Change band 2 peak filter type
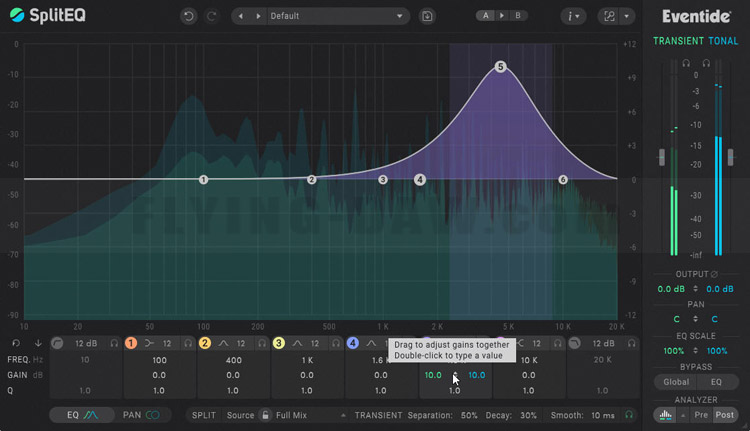Viewport: 750px width, 431px height. coord(223,343)
